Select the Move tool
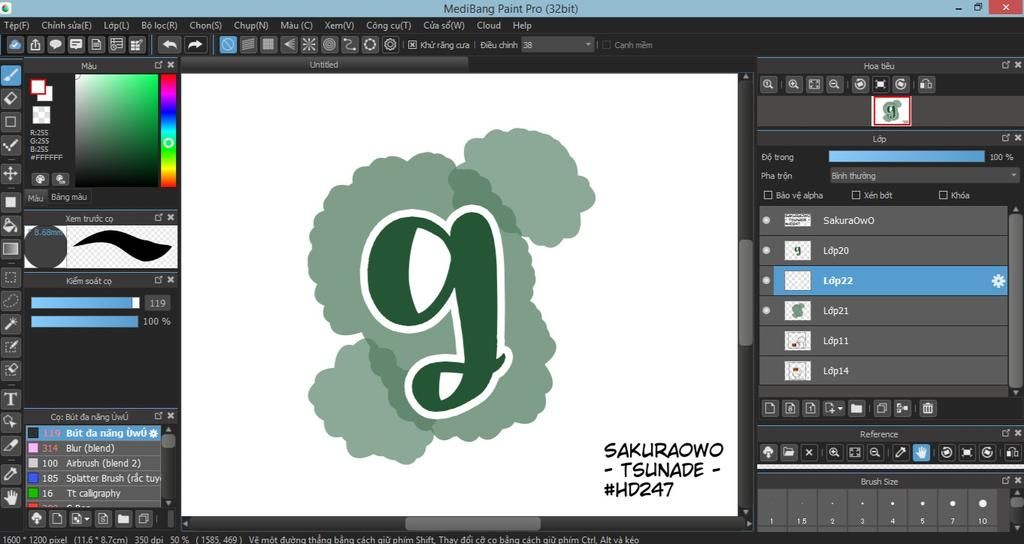1024x544 pixels. point(10,173)
